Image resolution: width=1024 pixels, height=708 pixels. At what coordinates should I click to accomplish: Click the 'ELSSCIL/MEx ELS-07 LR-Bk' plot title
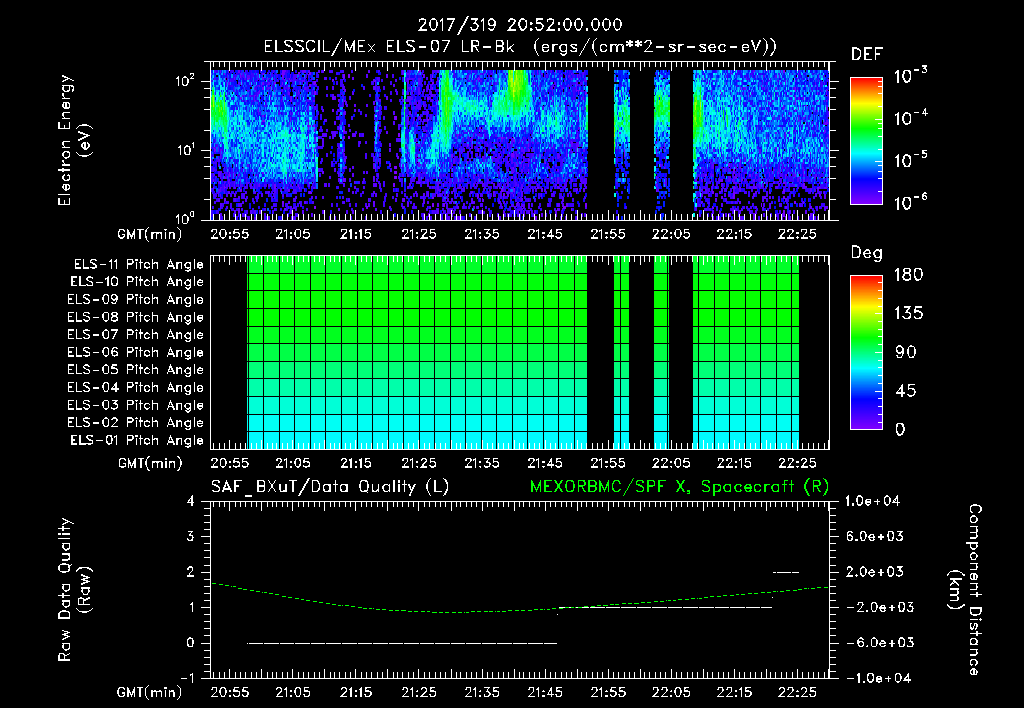point(389,47)
